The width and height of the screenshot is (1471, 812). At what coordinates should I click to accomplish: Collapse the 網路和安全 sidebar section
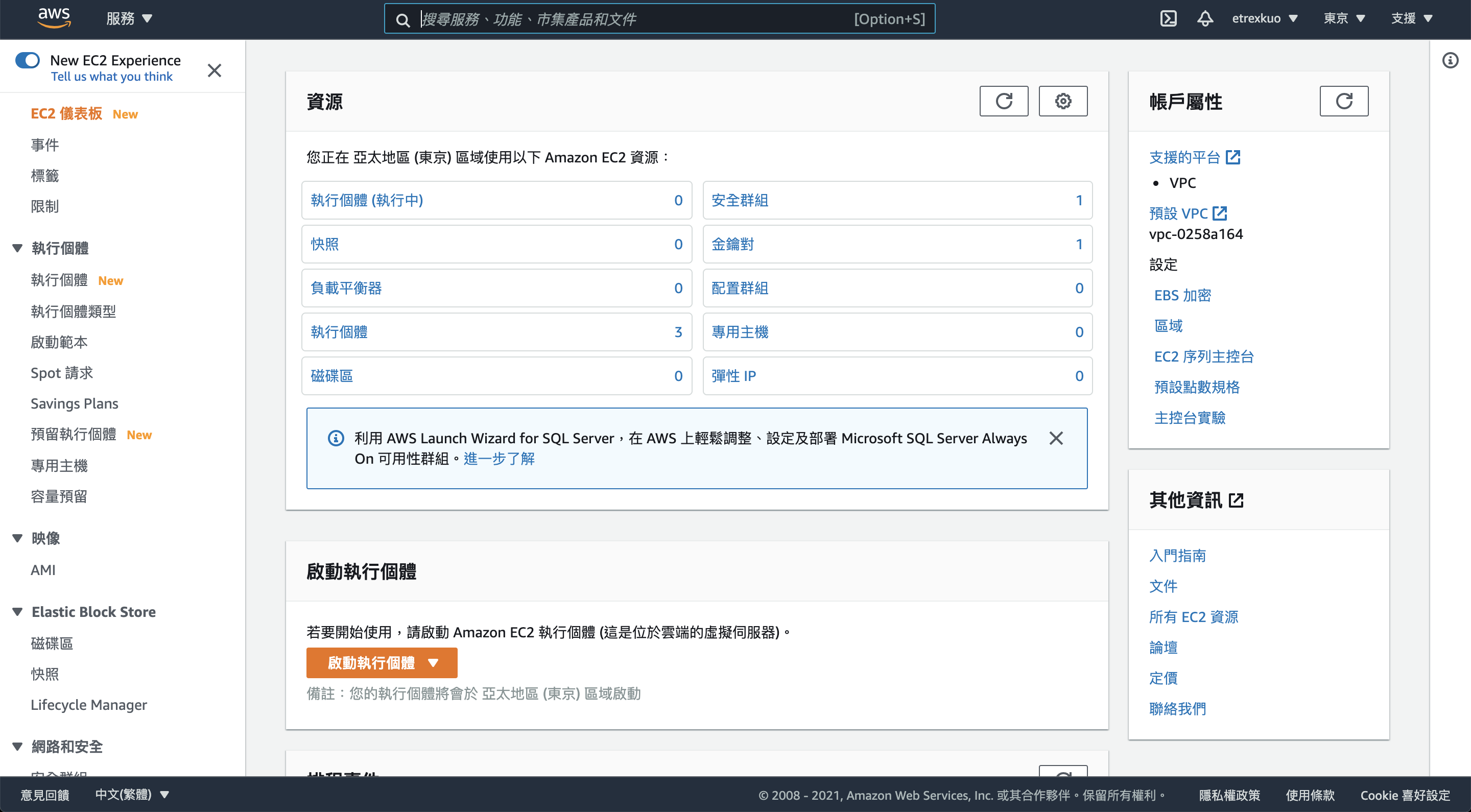coord(17,747)
